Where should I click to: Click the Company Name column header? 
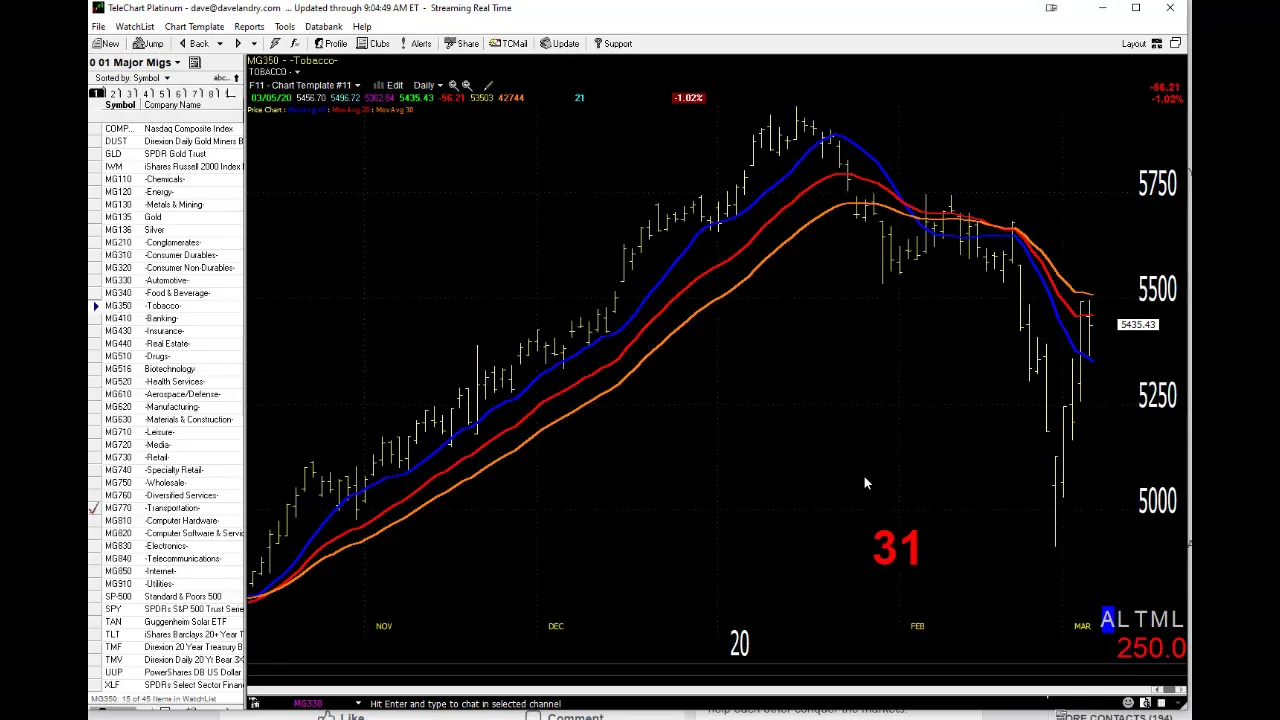pos(172,105)
